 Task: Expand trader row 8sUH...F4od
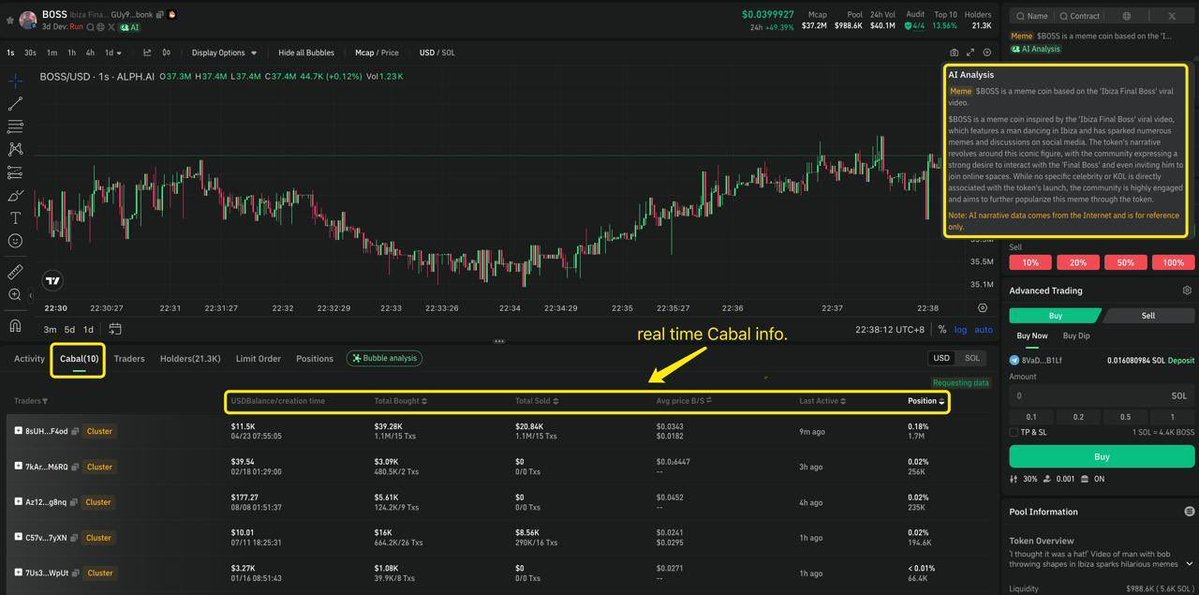pyautogui.click(x=18, y=431)
